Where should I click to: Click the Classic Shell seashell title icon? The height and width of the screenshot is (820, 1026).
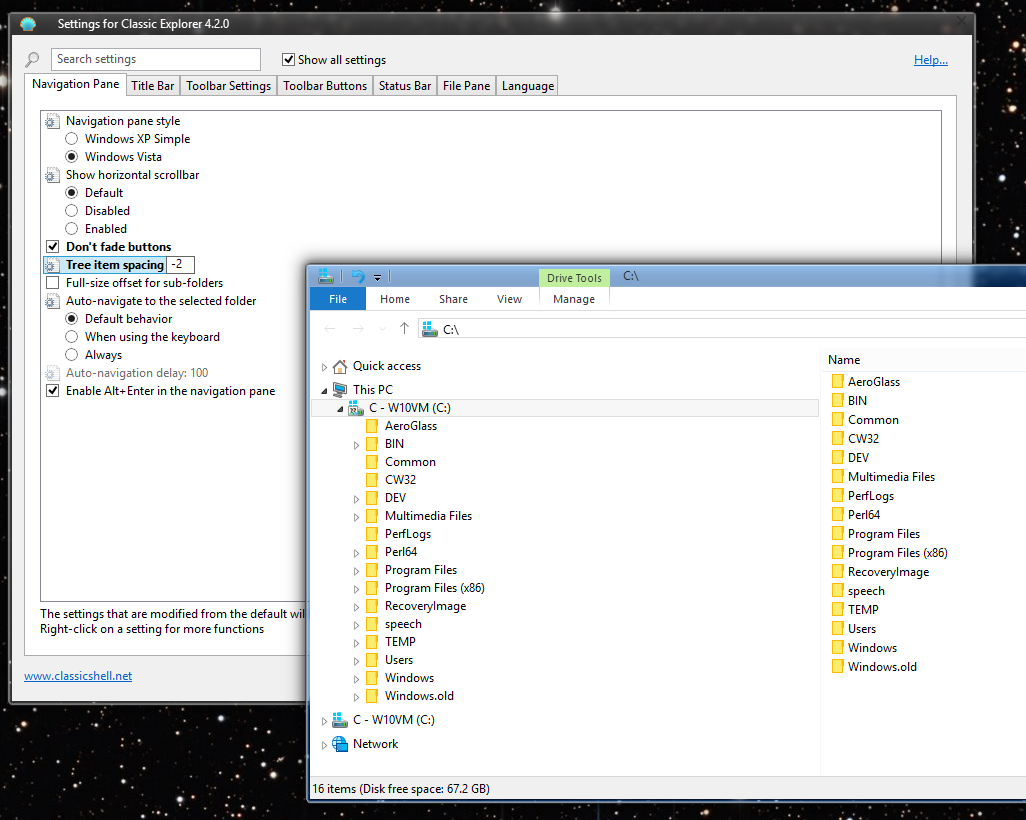click(28, 24)
